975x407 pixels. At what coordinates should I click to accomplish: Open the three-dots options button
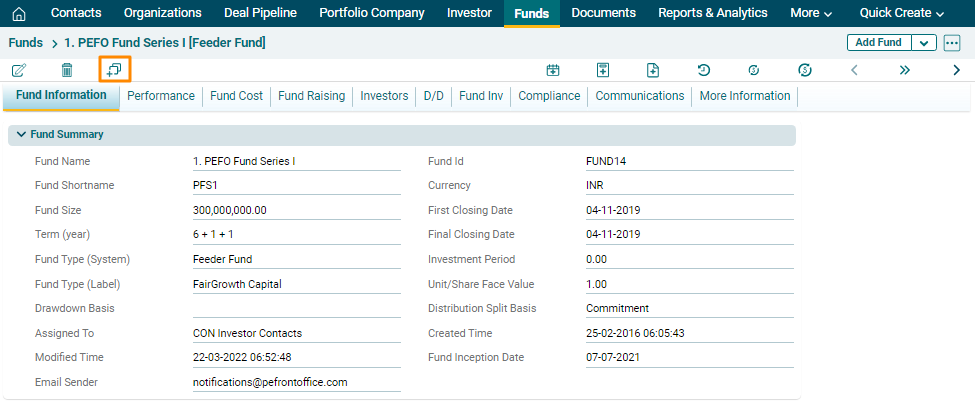(x=951, y=43)
